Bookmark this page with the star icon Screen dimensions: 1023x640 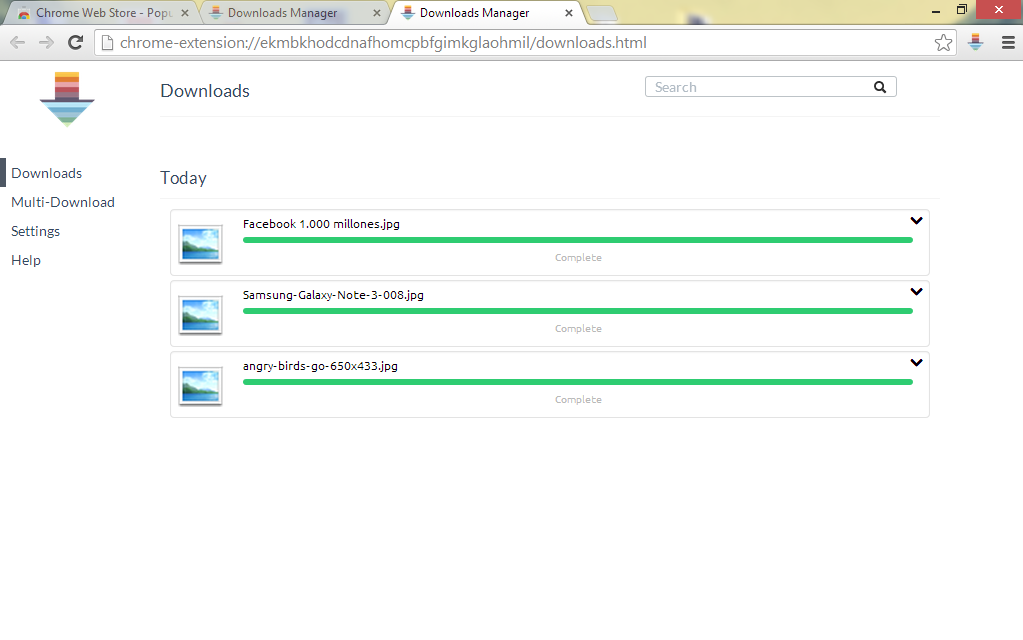943,43
